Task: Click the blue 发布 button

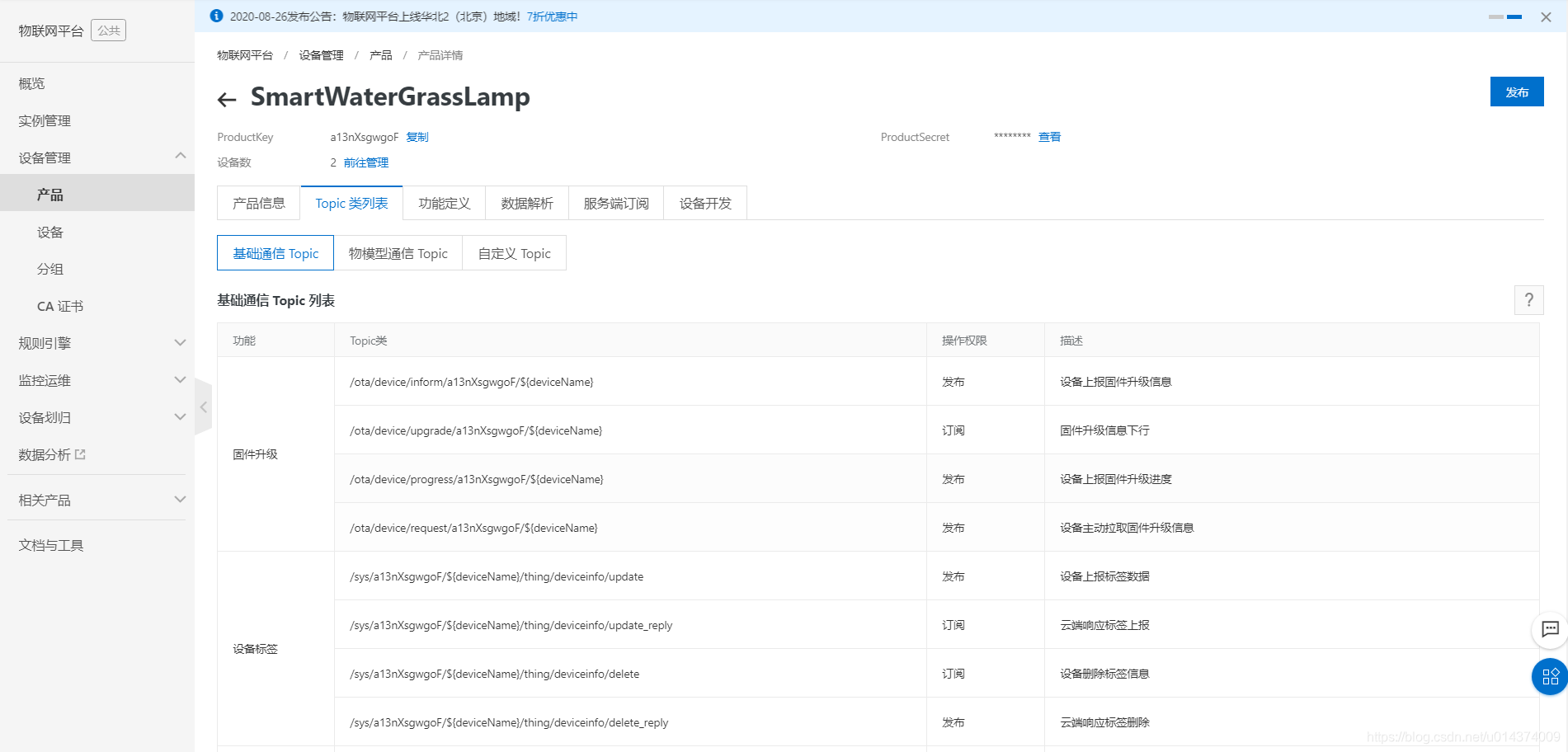Action: pyautogui.click(x=1517, y=92)
